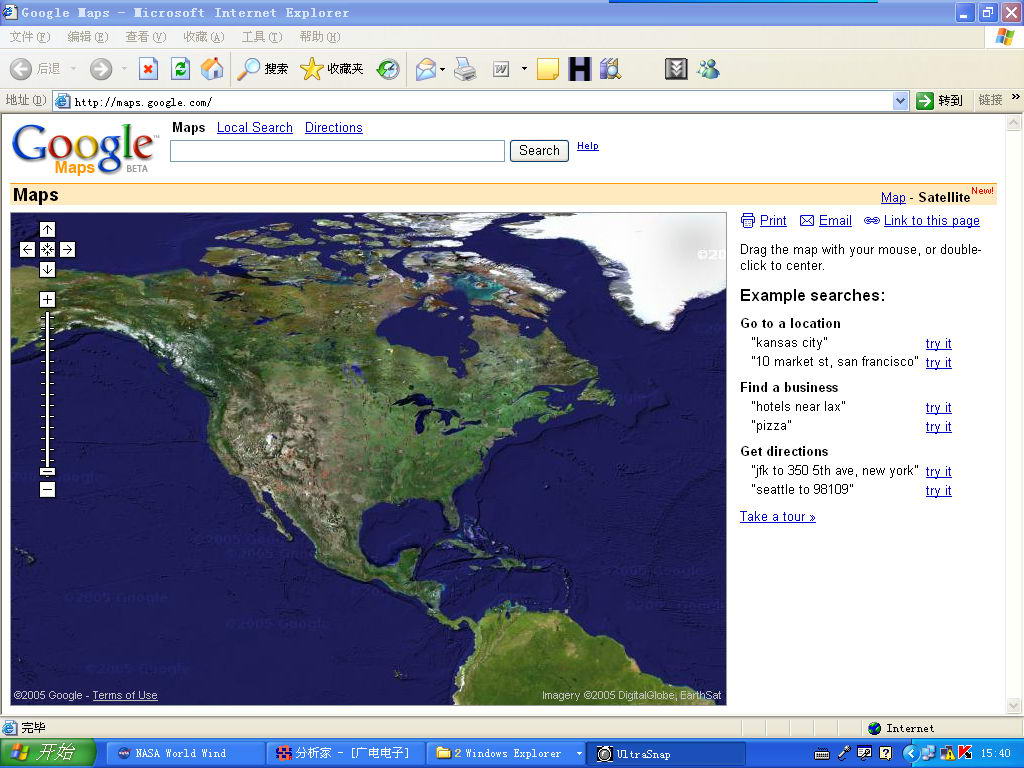This screenshot has width=1024, height=768.
Task: Click the map zoom level slider track
Action: 47,390
